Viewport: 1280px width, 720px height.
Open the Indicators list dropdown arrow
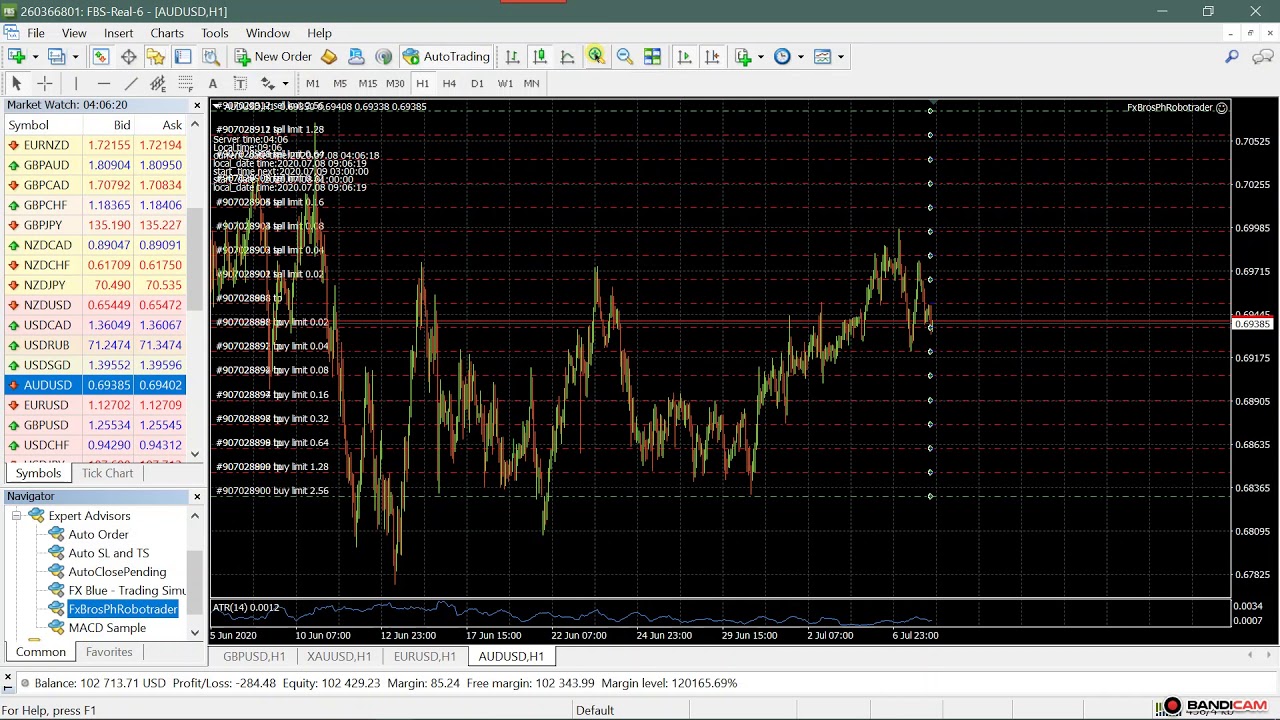click(x=761, y=57)
